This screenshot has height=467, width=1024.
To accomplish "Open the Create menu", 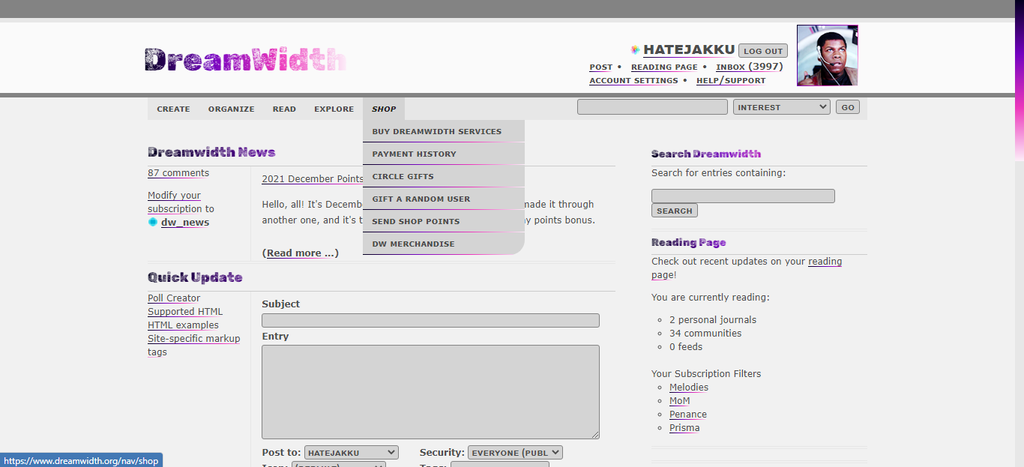I will point(173,109).
